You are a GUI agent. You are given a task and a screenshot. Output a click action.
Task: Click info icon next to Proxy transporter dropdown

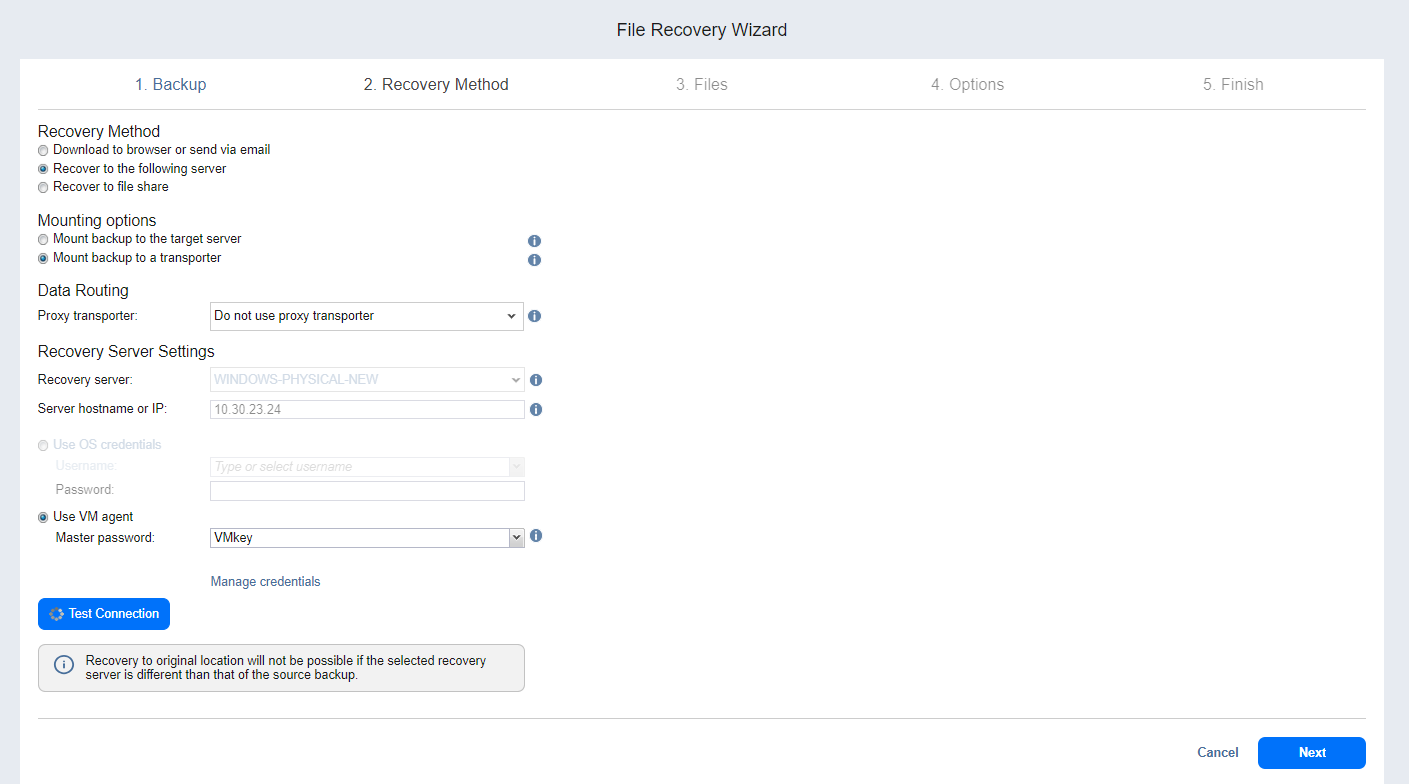point(534,316)
